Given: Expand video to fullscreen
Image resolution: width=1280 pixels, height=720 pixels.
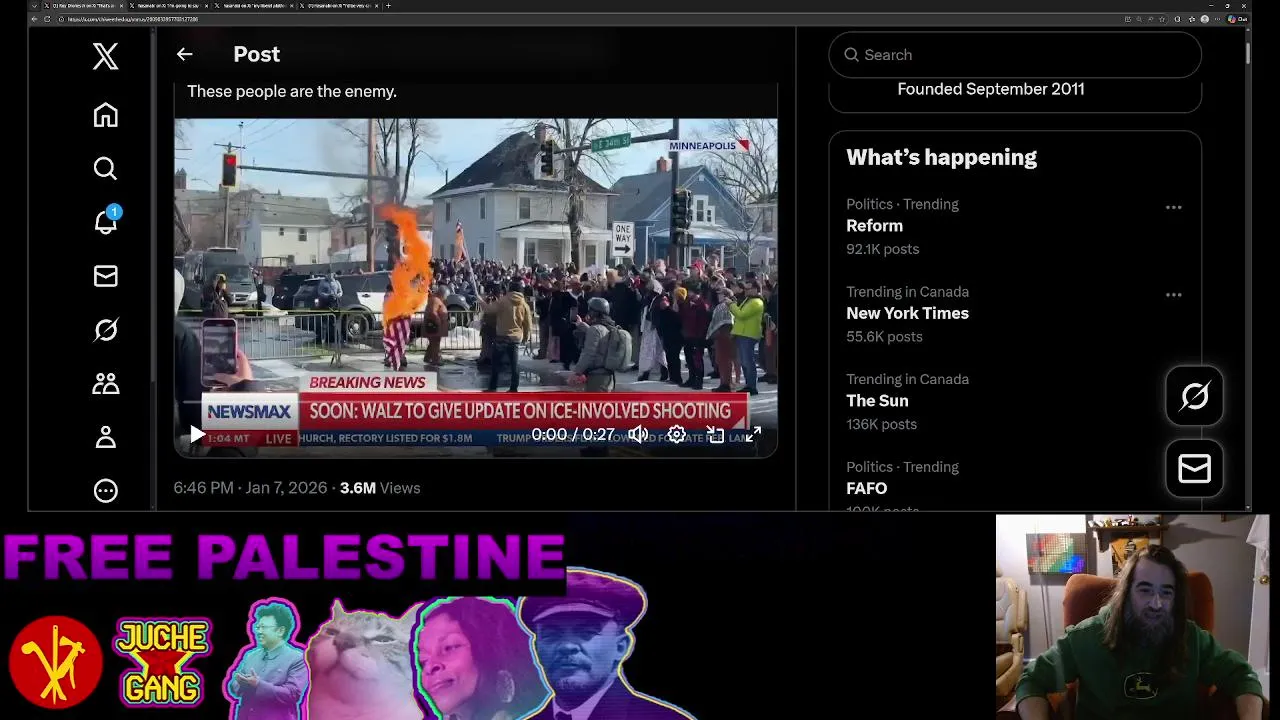Looking at the screenshot, I should coord(753,434).
